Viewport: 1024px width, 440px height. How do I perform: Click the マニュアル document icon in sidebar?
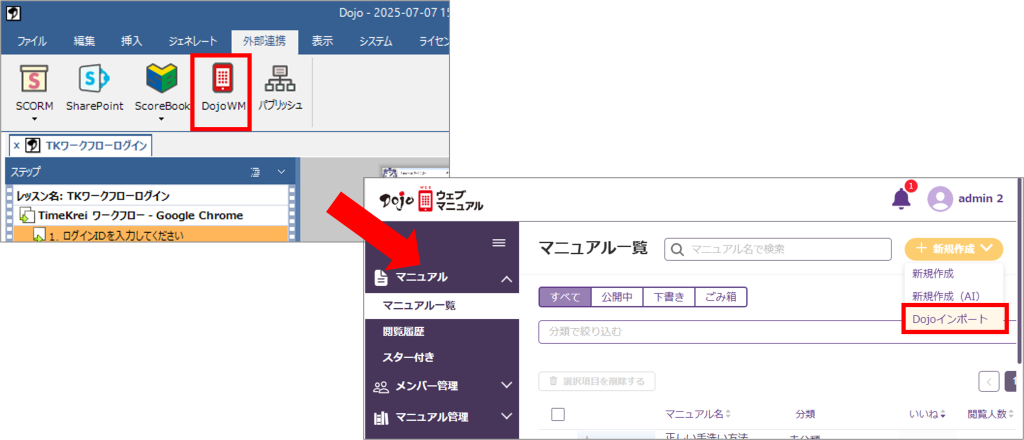pos(380,277)
